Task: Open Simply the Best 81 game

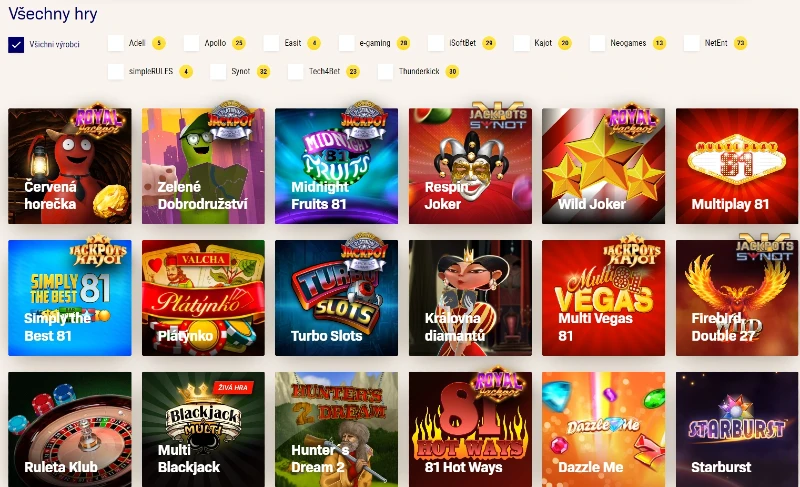Action: pyautogui.click(x=70, y=298)
